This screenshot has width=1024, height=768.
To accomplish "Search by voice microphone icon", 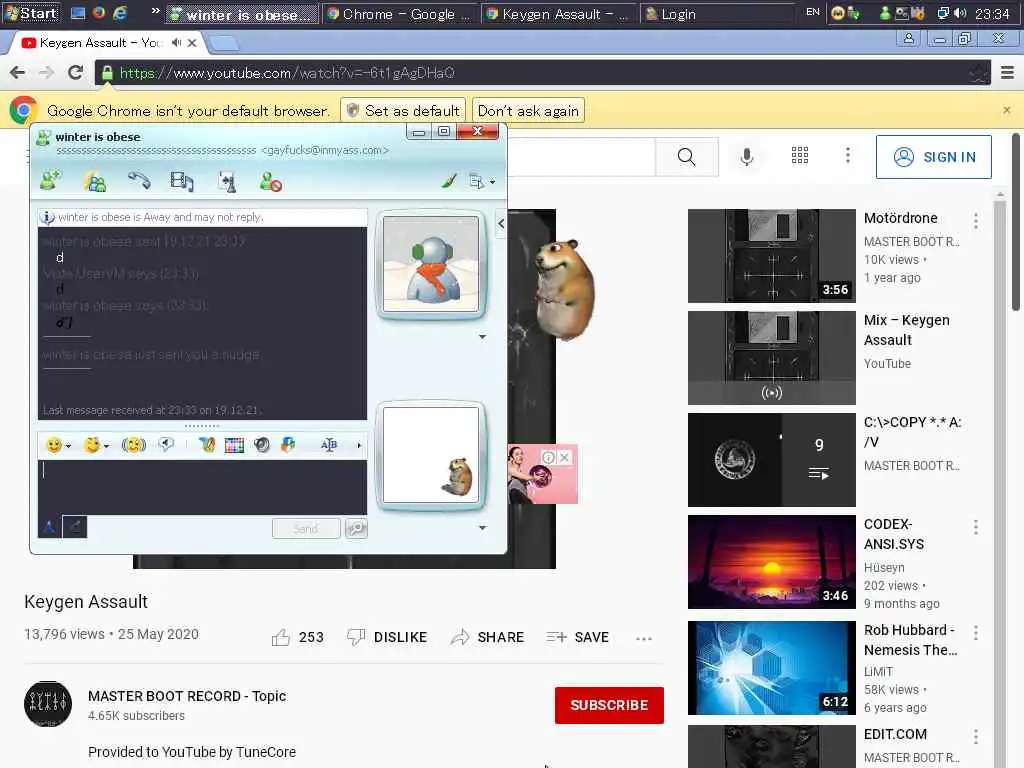I will click(x=747, y=157).
